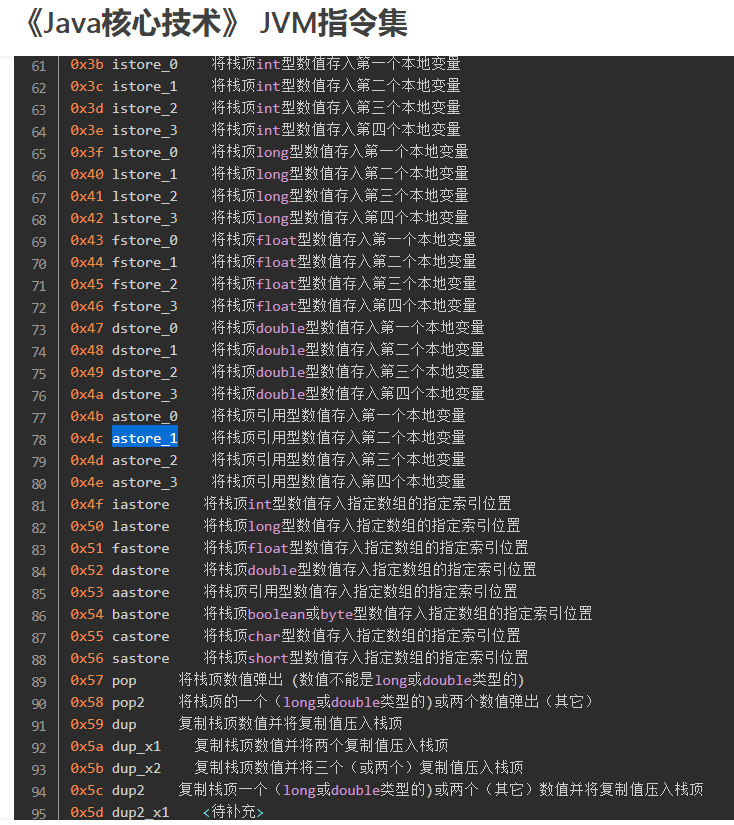Select the dup_x1 instruction text
The height and width of the screenshot is (825, 734).
coord(136,747)
